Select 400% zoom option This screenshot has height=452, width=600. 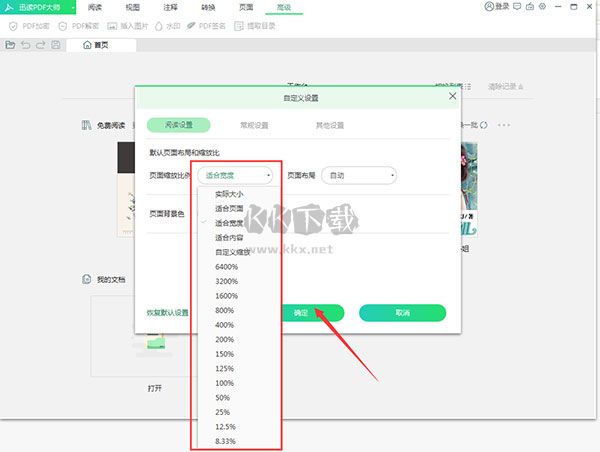point(225,325)
